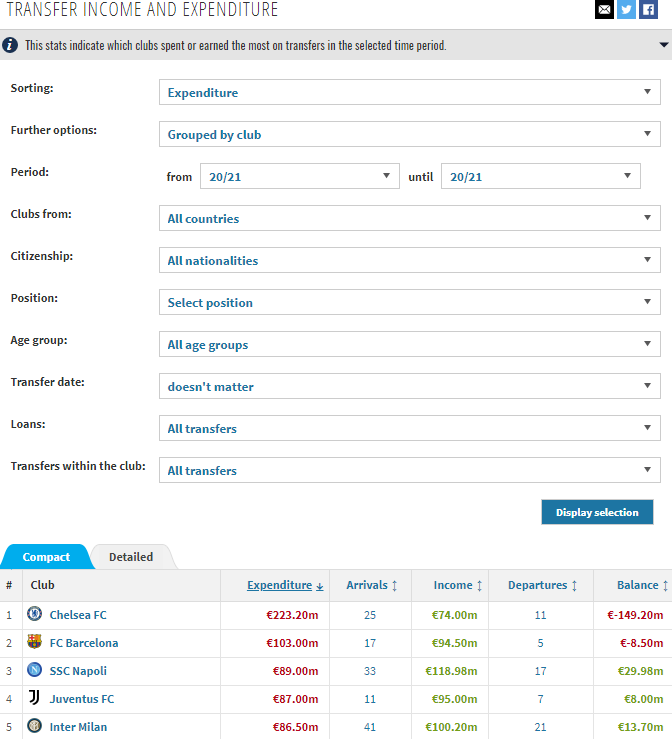The image size is (672, 739).
Task: Click the Chelsea FC crest
Action: pyautogui.click(x=34, y=614)
